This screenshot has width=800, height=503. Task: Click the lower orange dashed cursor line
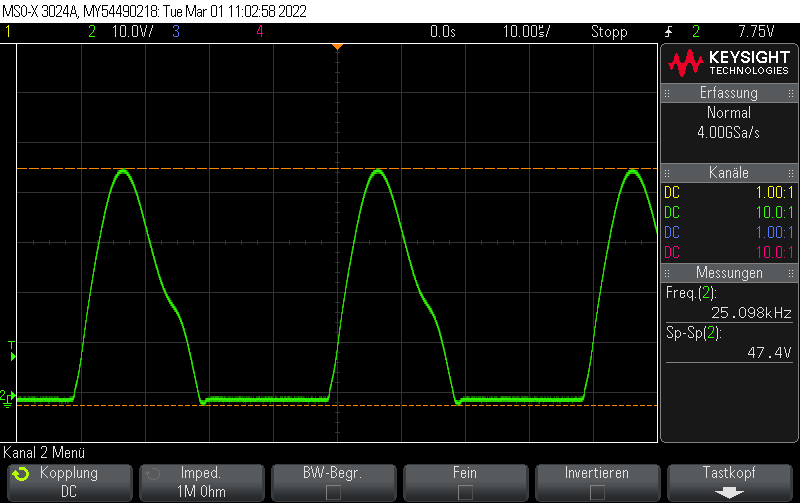[337, 406]
